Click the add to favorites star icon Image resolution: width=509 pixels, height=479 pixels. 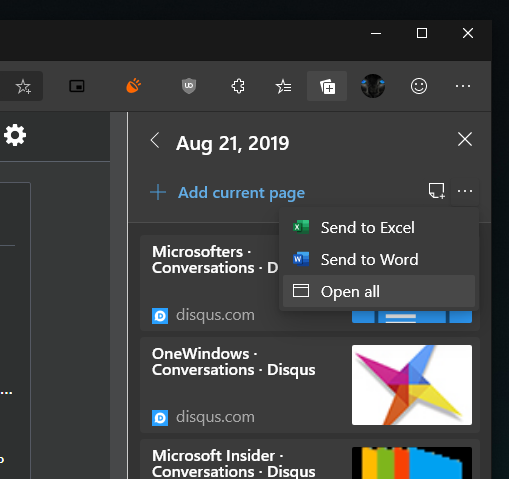[x=23, y=86]
